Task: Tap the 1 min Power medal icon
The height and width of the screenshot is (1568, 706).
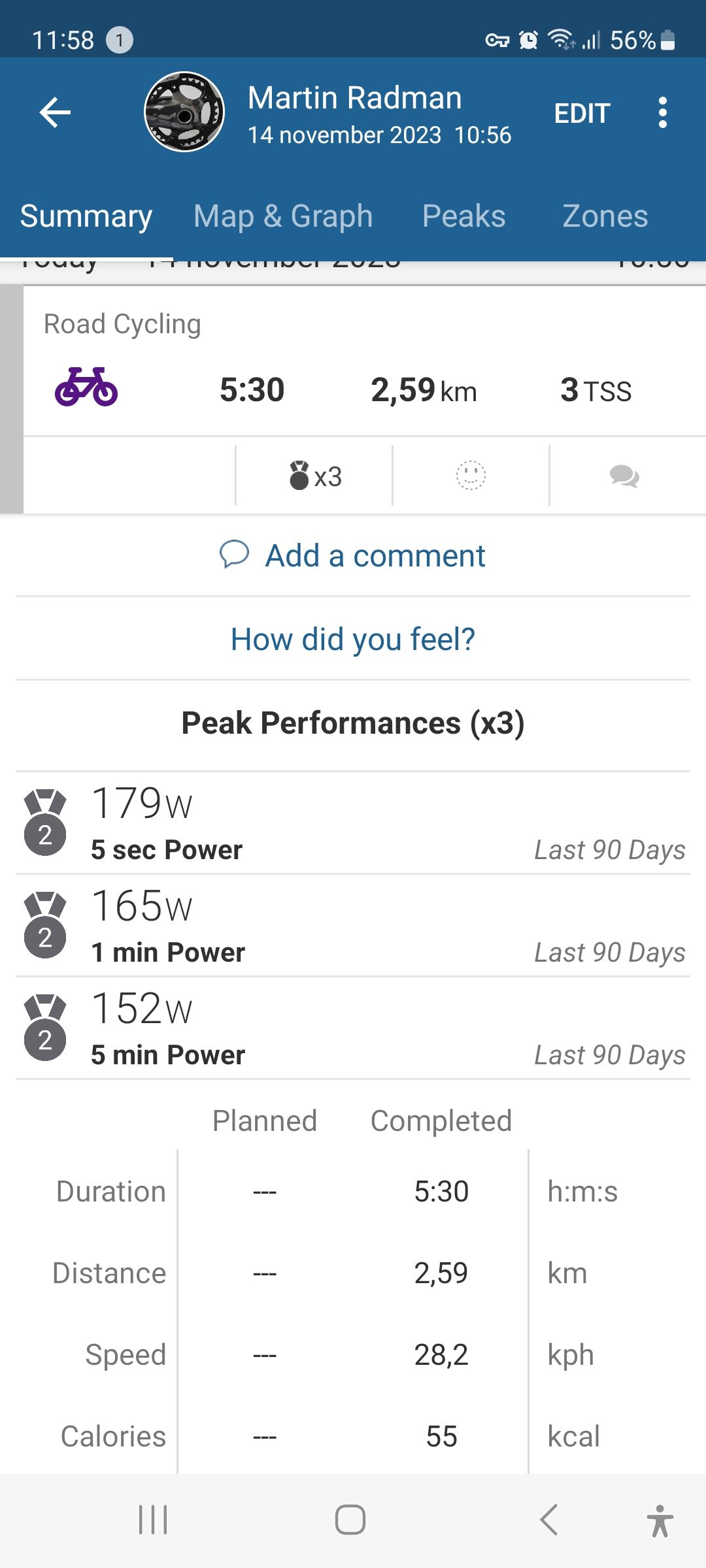Action: tap(45, 925)
